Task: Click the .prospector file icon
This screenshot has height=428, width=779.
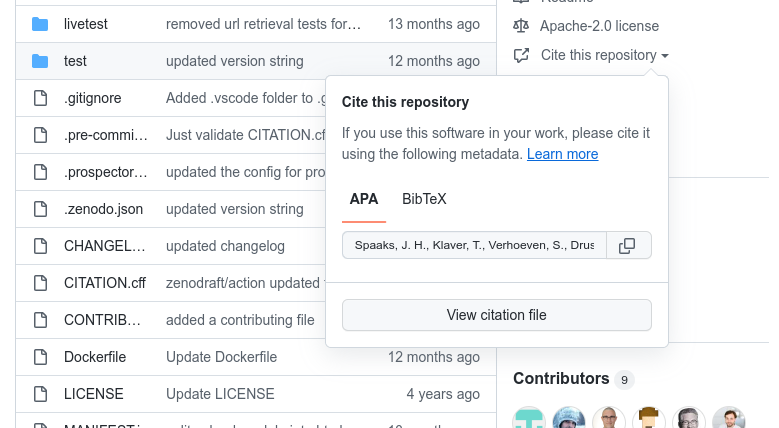Action: pyautogui.click(x=40, y=172)
